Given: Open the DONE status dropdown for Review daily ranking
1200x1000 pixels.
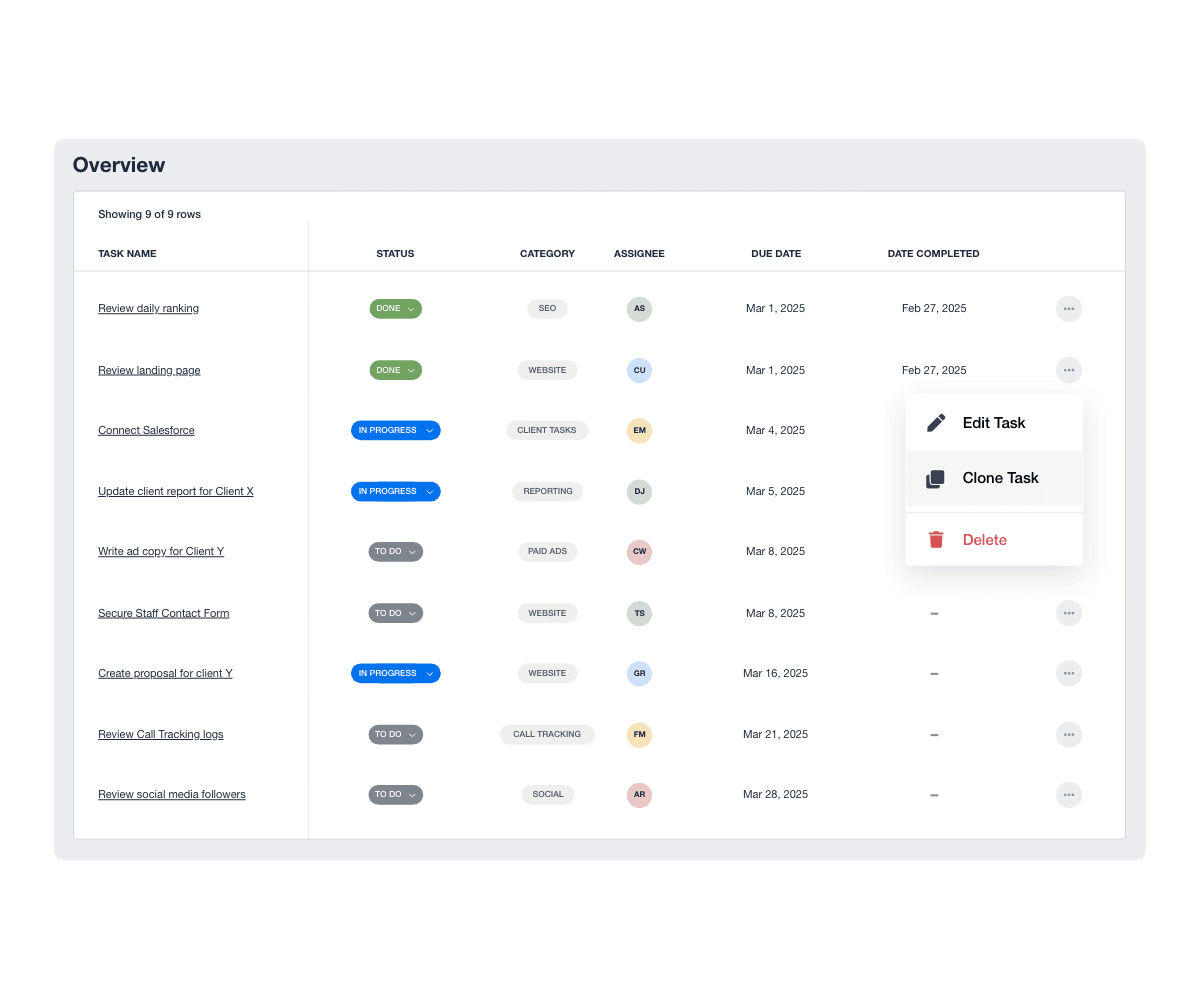Looking at the screenshot, I should (395, 309).
